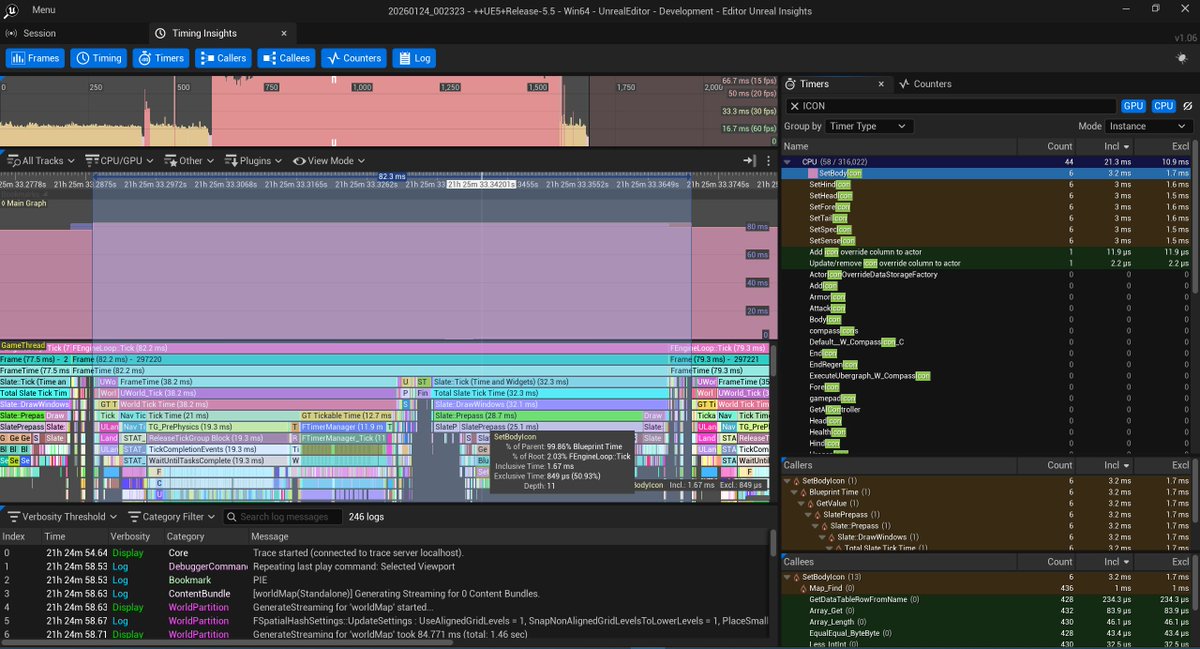Open the Other tracks dropdown
Image resolution: width=1200 pixels, height=649 pixels.
click(190, 160)
